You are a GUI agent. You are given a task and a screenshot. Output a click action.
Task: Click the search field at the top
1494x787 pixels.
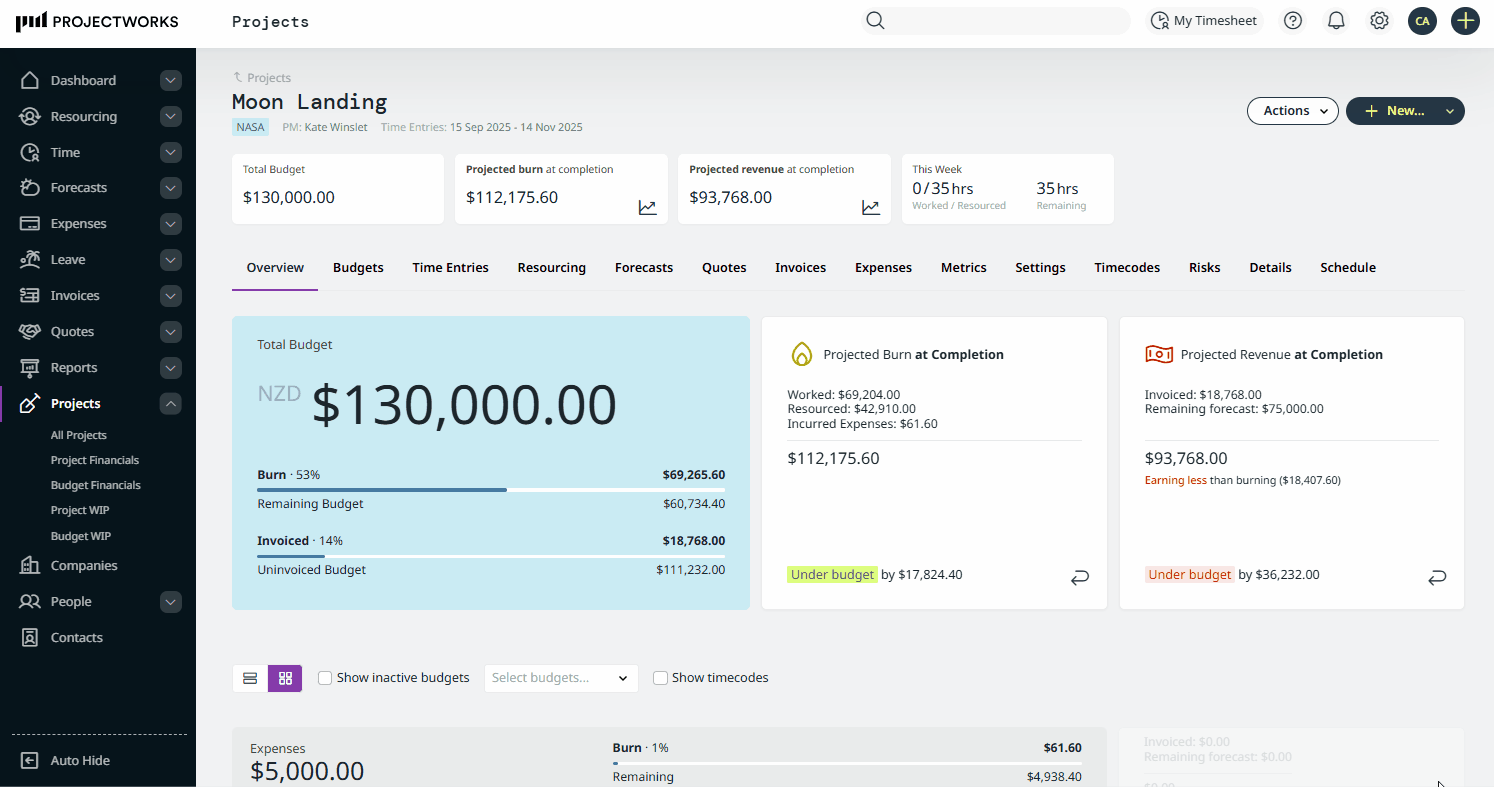click(995, 20)
